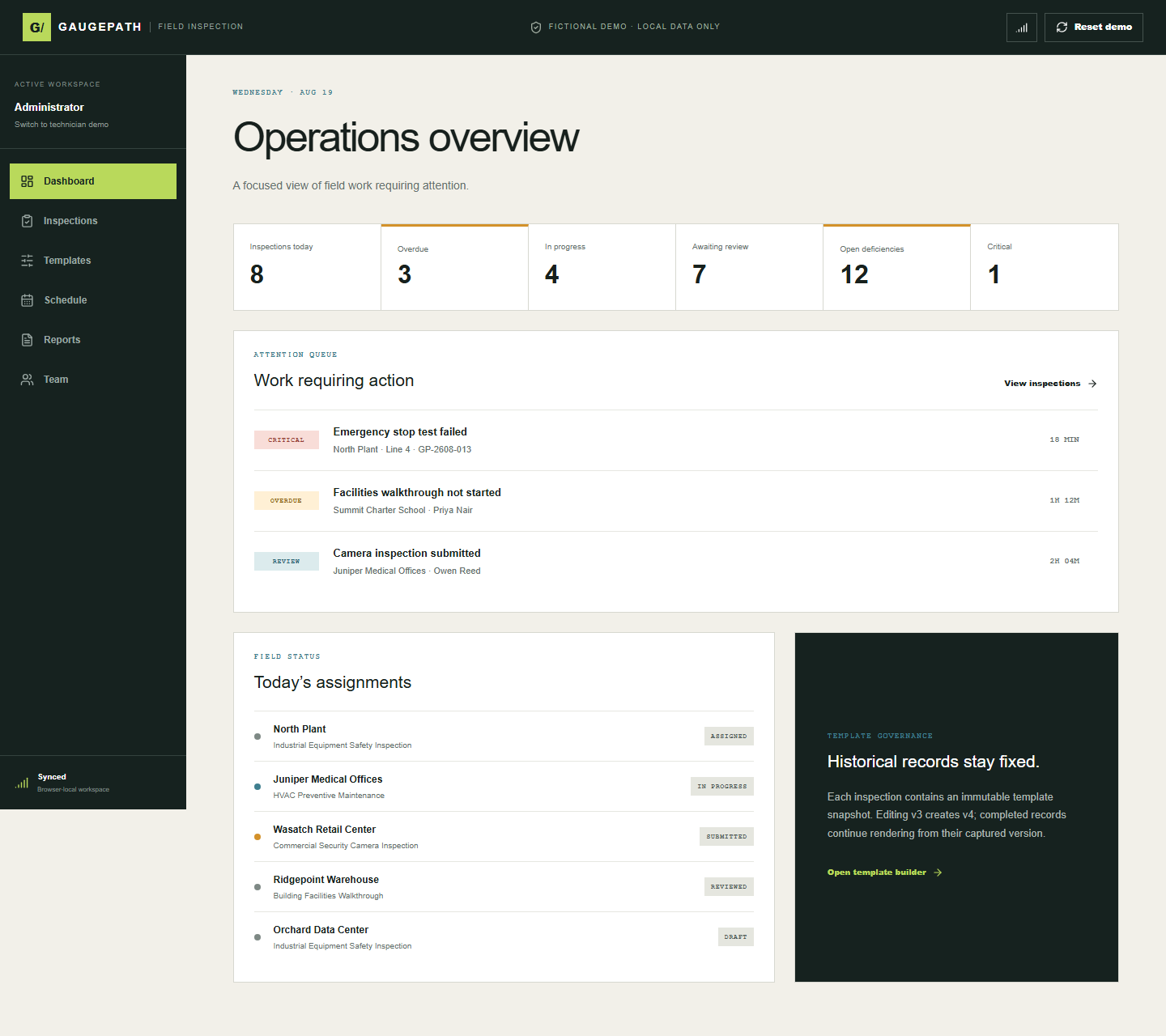Open the Inspections today stat card
The height and width of the screenshot is (1036, 1166).
pyautogui.click(x=307, y=267)
